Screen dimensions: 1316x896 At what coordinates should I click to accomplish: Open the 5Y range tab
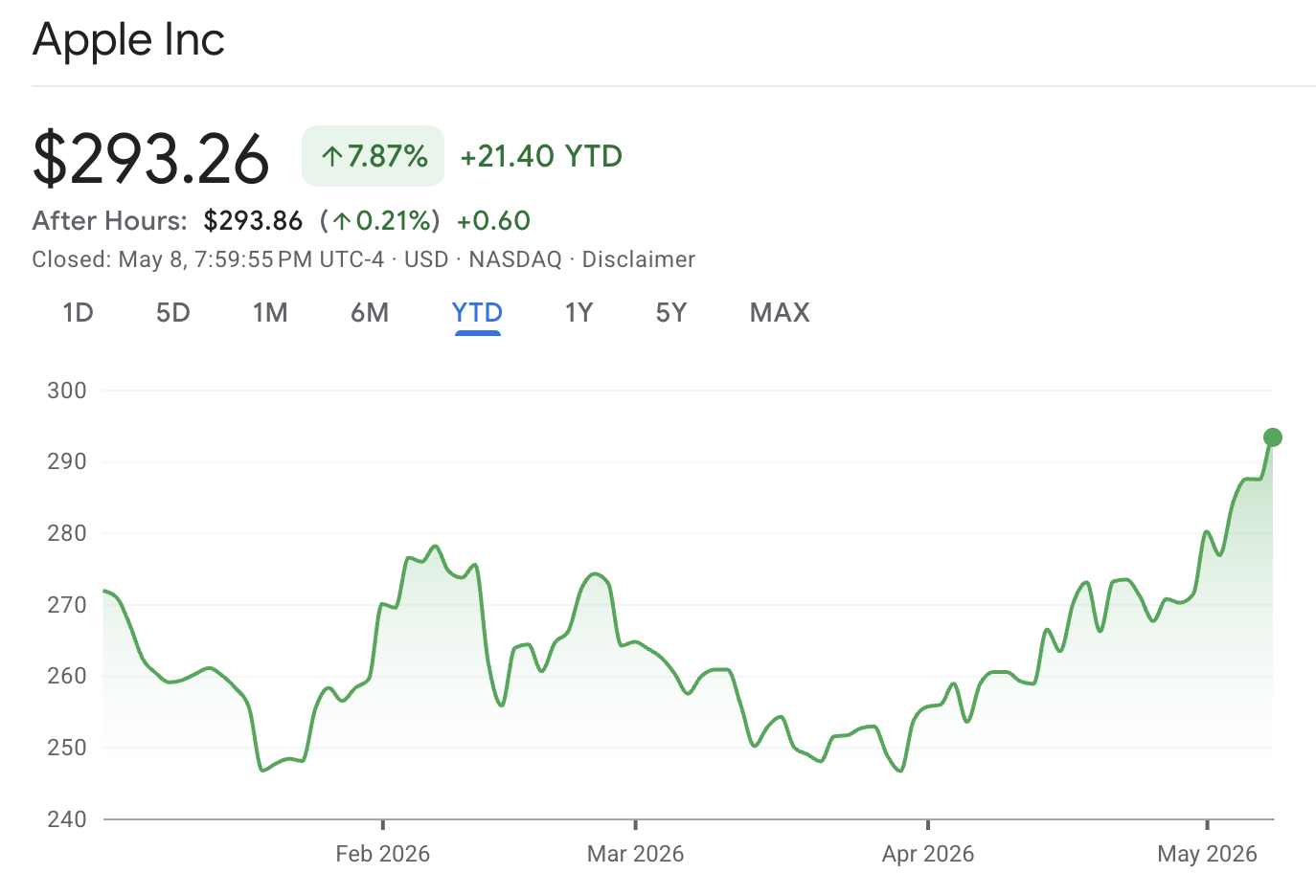point(671,313)
